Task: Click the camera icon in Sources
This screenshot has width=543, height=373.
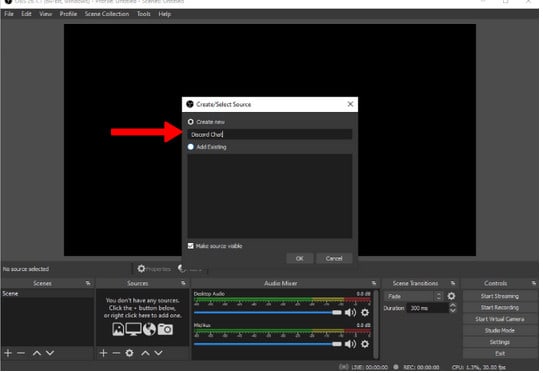Action: point(165,330)
